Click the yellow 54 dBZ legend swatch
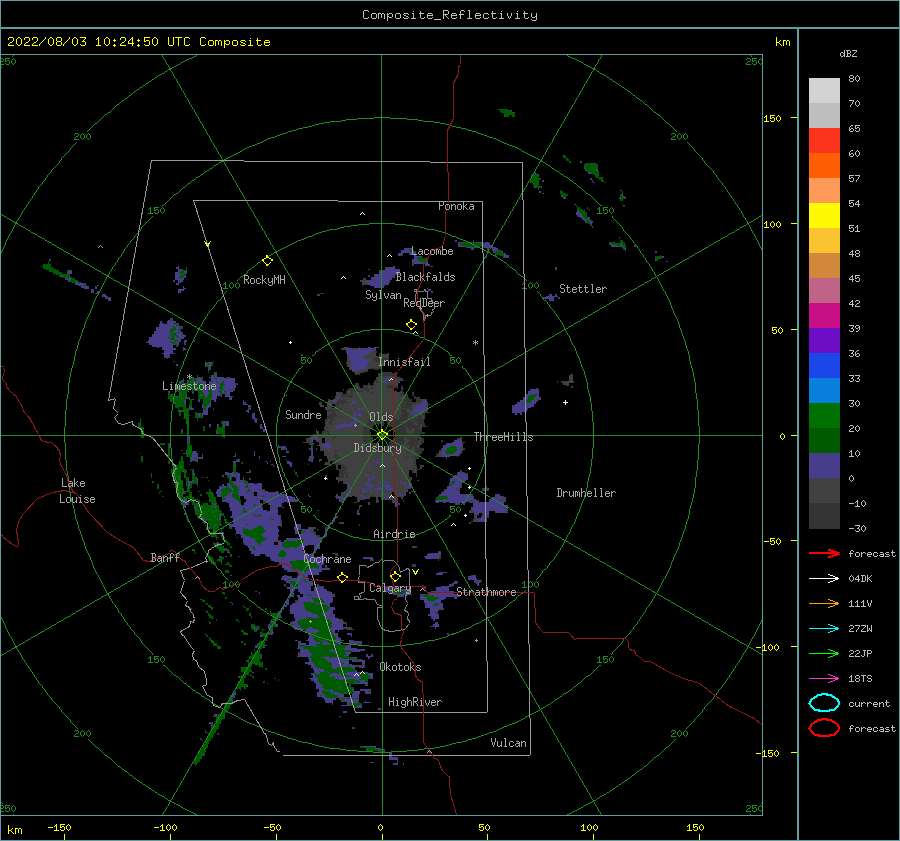The image size is (900, 841). coord(824,215)
